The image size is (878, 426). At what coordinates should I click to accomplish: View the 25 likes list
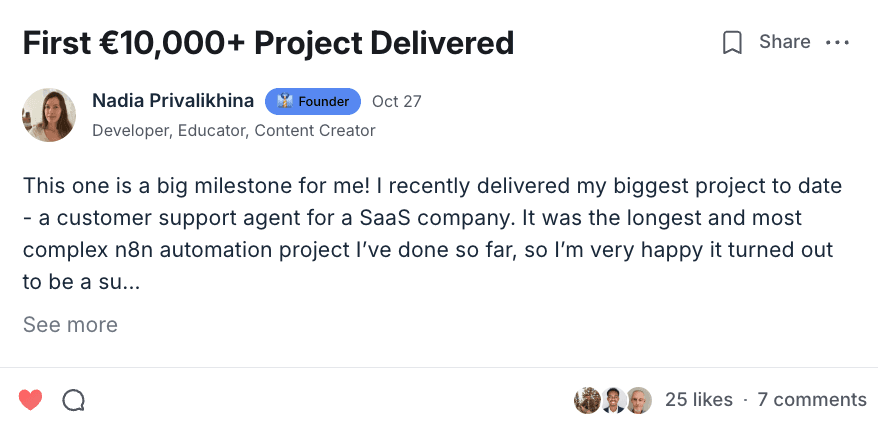698,400
